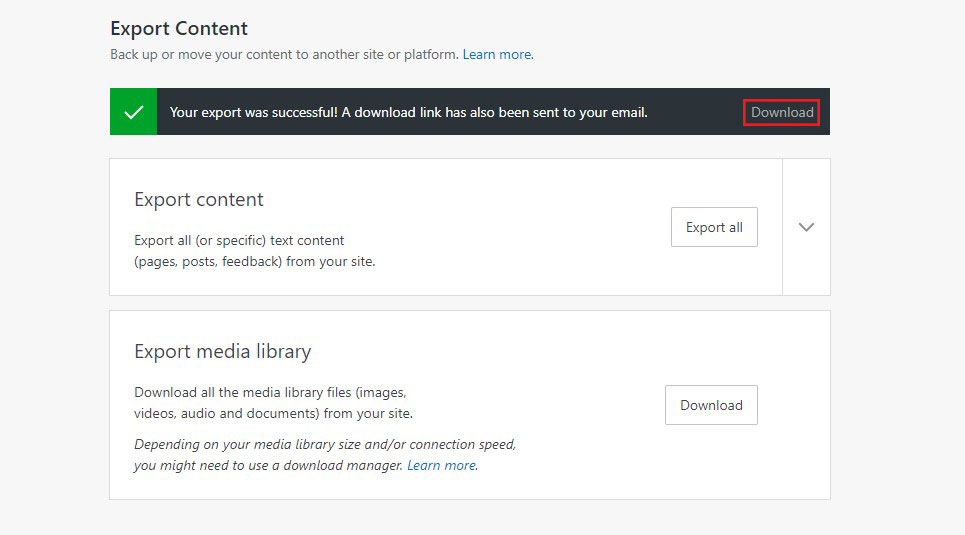The width and height of the screenshot is (965, 535).
Task: Click '(pages, posts, feedback) from your site' text
Action: point(254,262)
